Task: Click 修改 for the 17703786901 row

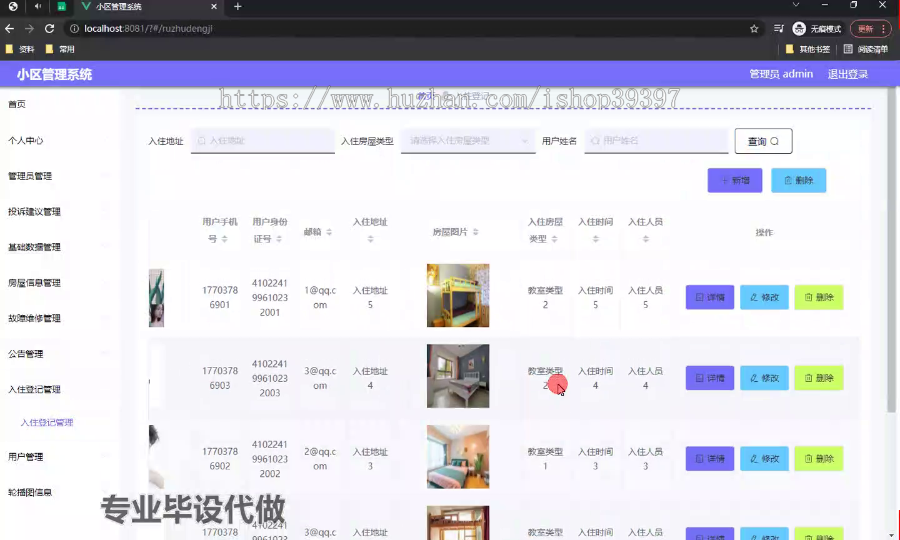Action: coord(764,297)
